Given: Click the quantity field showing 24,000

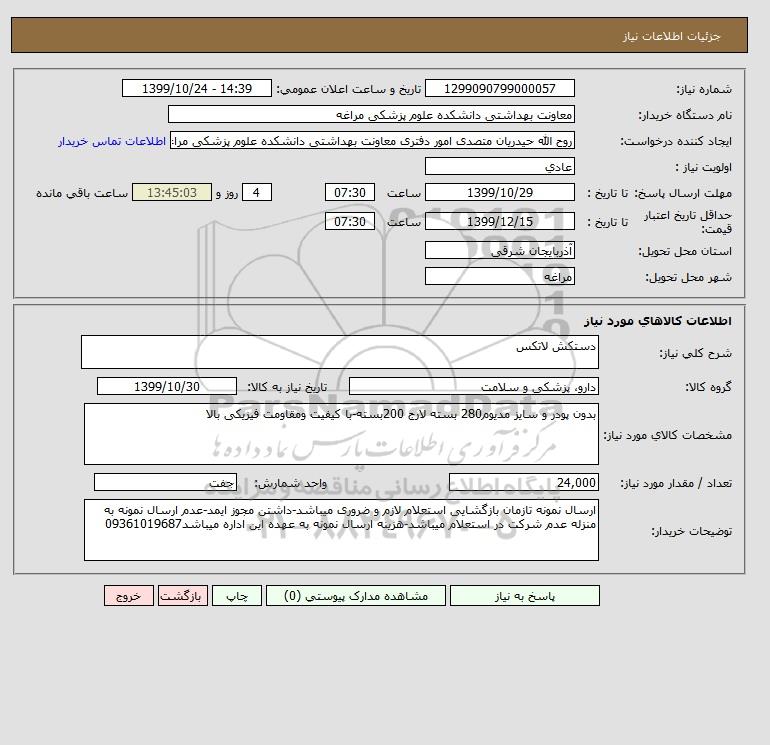Looking at the screenshot, I should [x=523, y=483].
